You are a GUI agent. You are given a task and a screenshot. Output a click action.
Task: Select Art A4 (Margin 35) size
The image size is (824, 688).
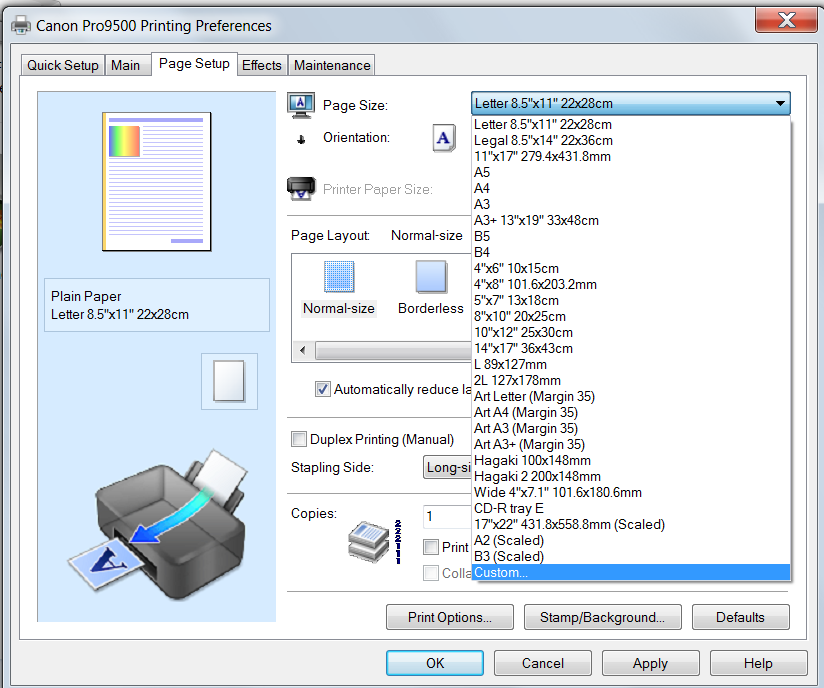click(631, 413)
